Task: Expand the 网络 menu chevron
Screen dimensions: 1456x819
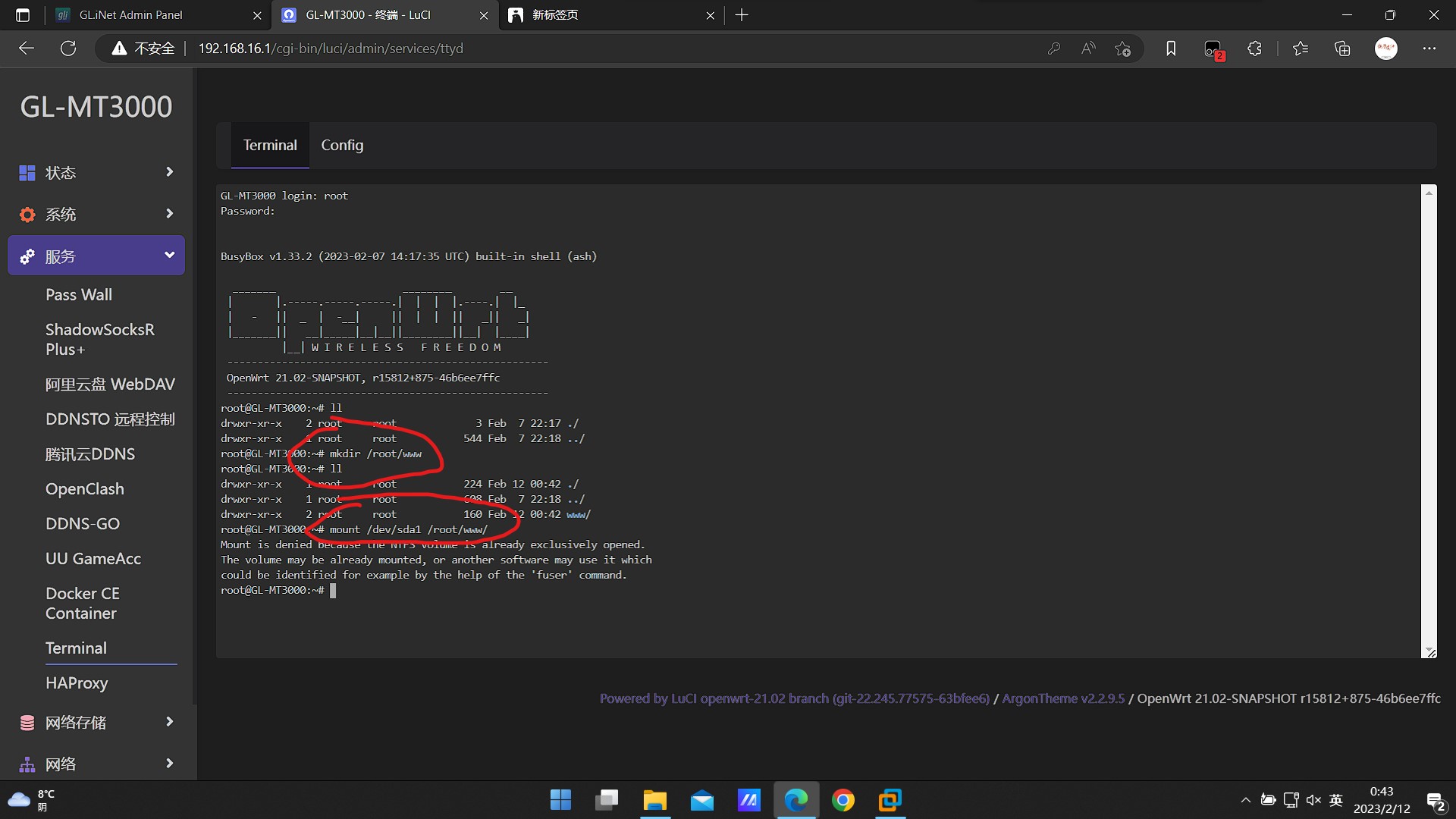Action: click(x=169, y=764)
